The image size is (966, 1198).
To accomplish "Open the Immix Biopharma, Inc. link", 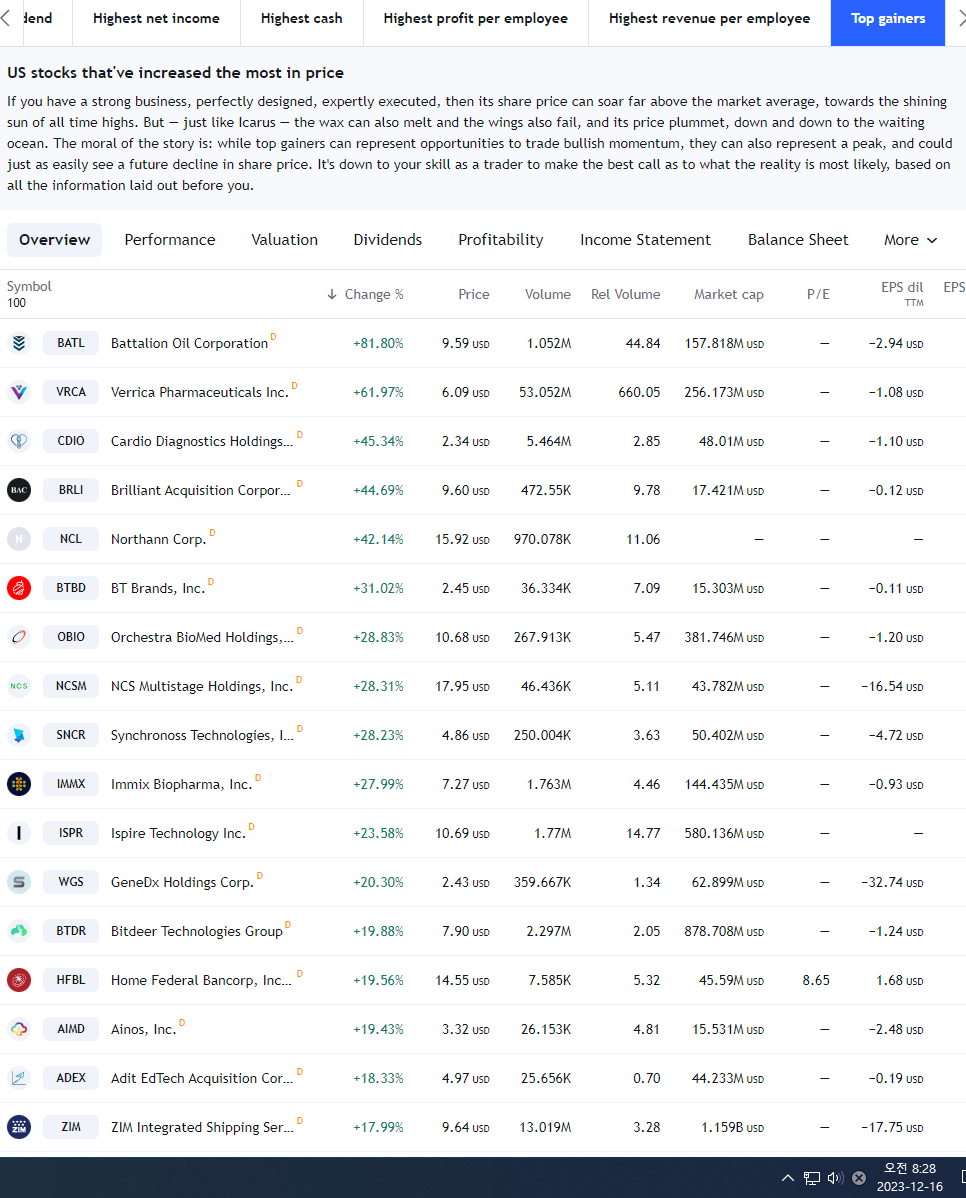I will pyautogui.click(x=181, y=784).
